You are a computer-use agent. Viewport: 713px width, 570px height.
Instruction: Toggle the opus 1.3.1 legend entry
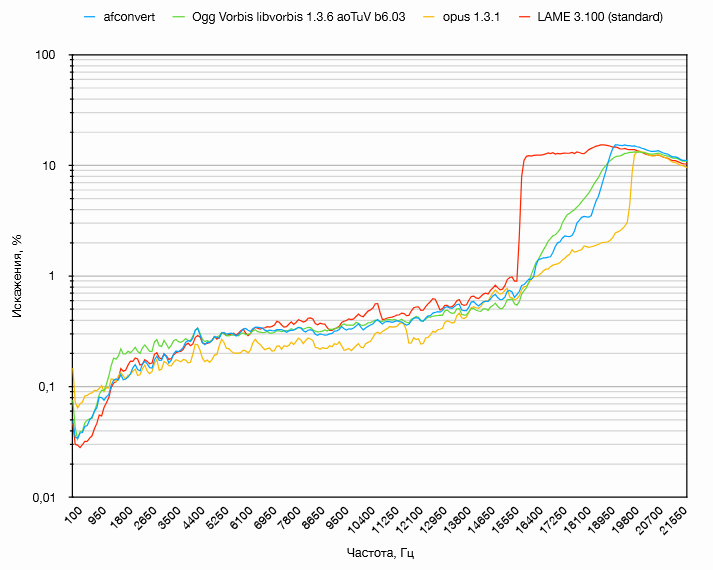click(x=462, y=17)
